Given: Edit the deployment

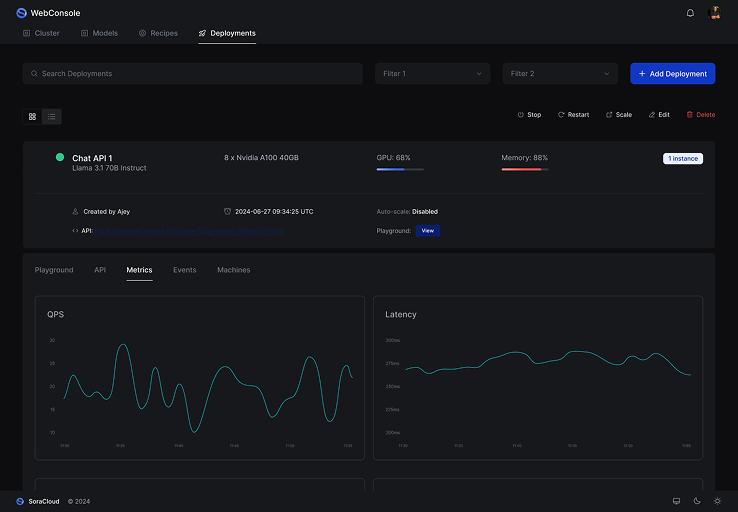Looking at the screenshot, I should 659,115.
